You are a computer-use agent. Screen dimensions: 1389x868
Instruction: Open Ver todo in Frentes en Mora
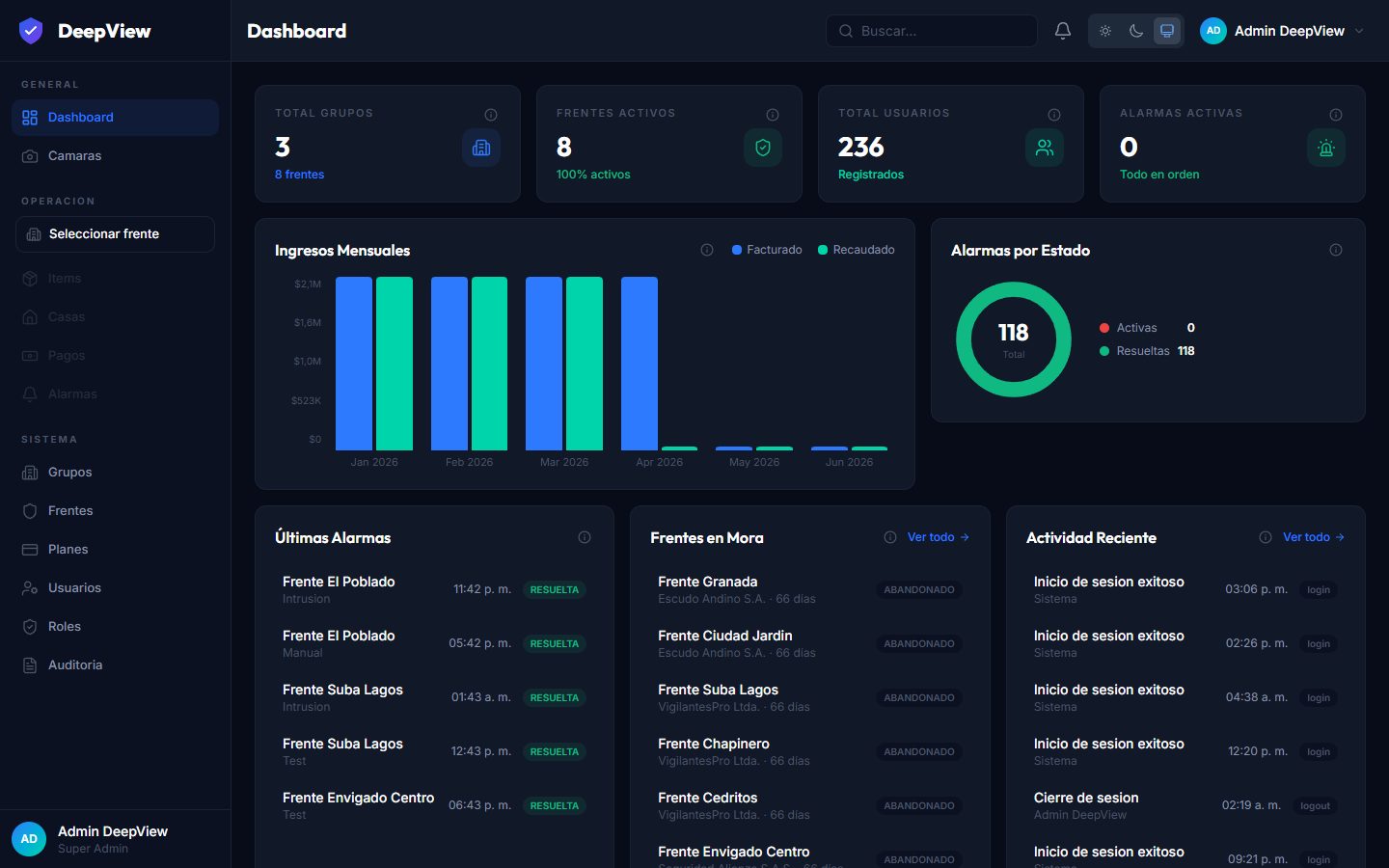pyautogui.click(x=939, y=537)
